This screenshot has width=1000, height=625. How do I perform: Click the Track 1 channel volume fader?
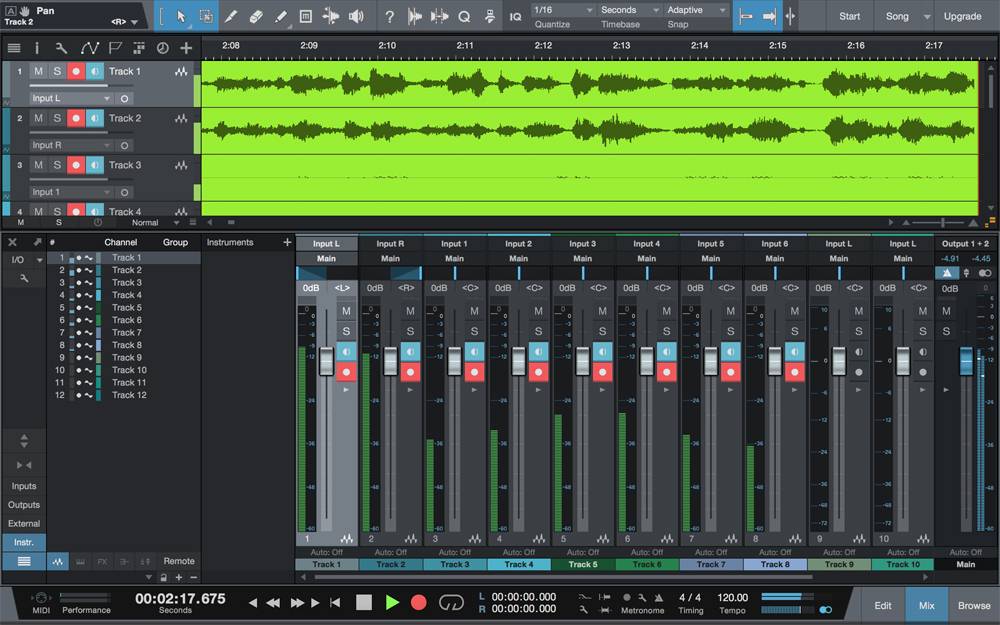pos(327,362)
